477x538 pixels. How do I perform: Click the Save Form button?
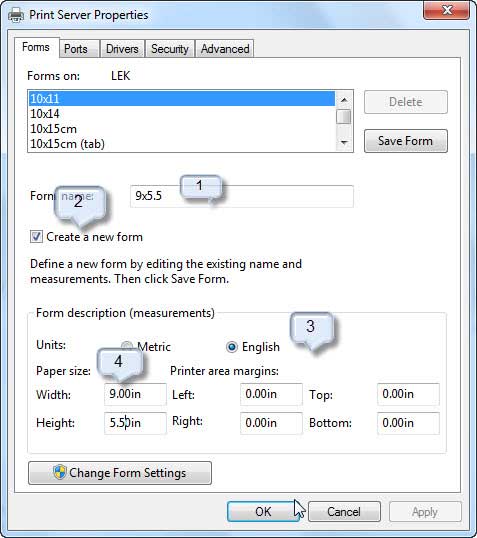[x=406, y=141]
